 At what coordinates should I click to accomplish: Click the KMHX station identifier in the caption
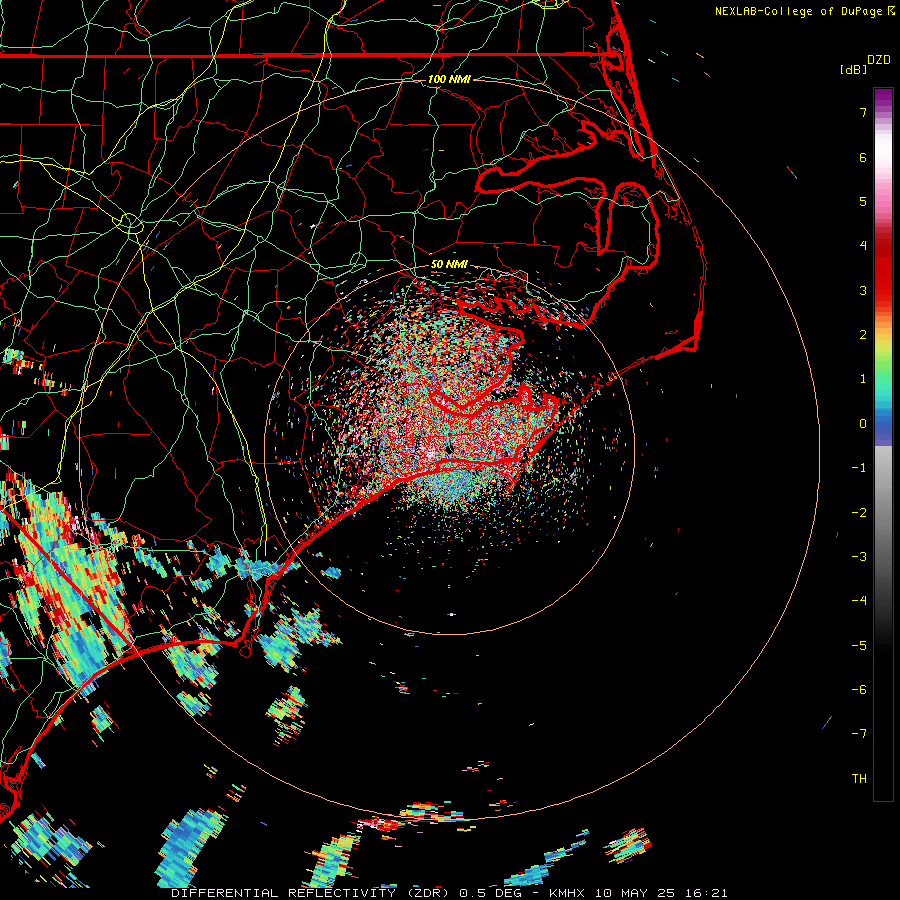tap(566, 893)
